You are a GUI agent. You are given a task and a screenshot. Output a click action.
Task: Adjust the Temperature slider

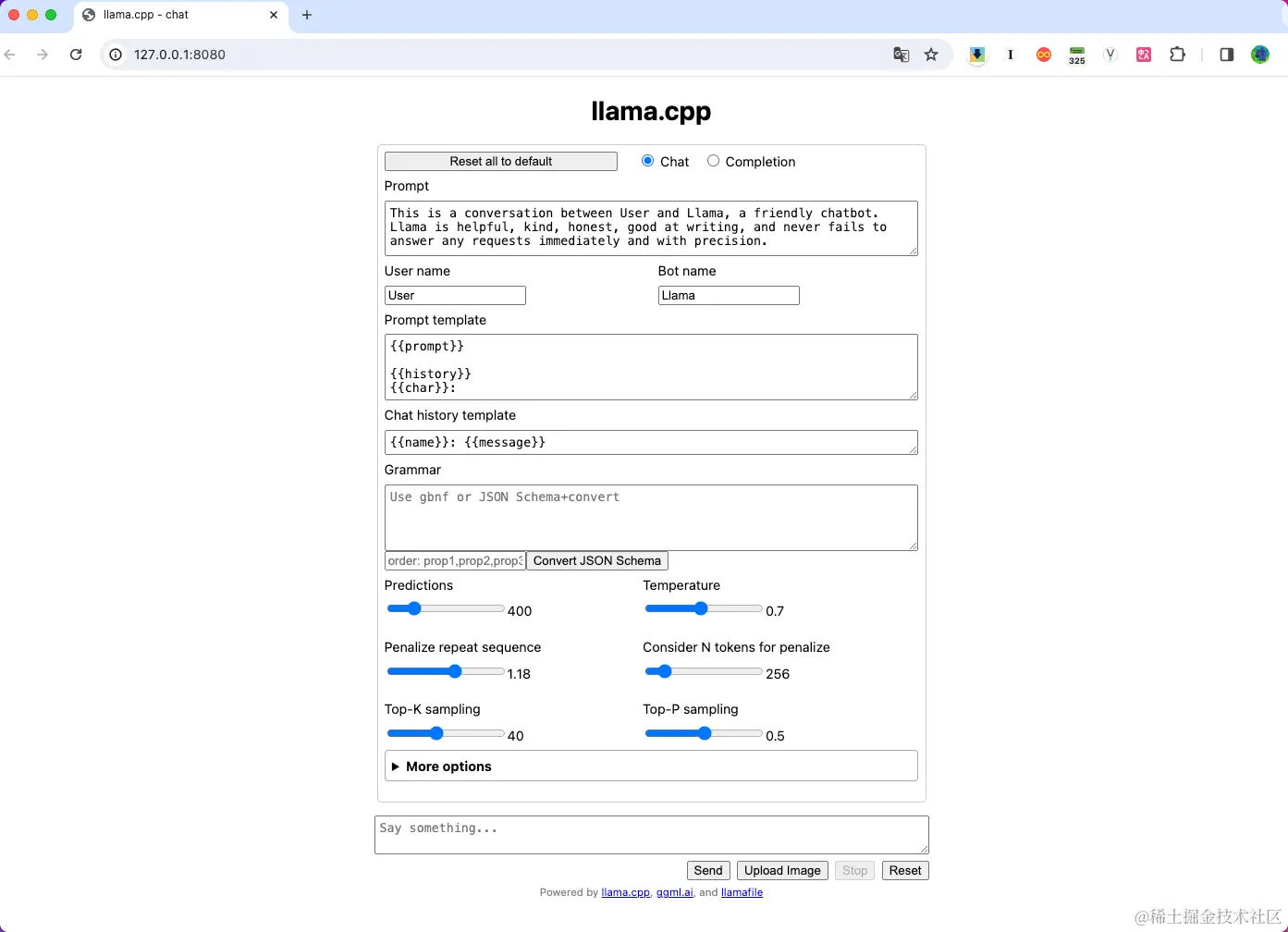click(704, 608)
